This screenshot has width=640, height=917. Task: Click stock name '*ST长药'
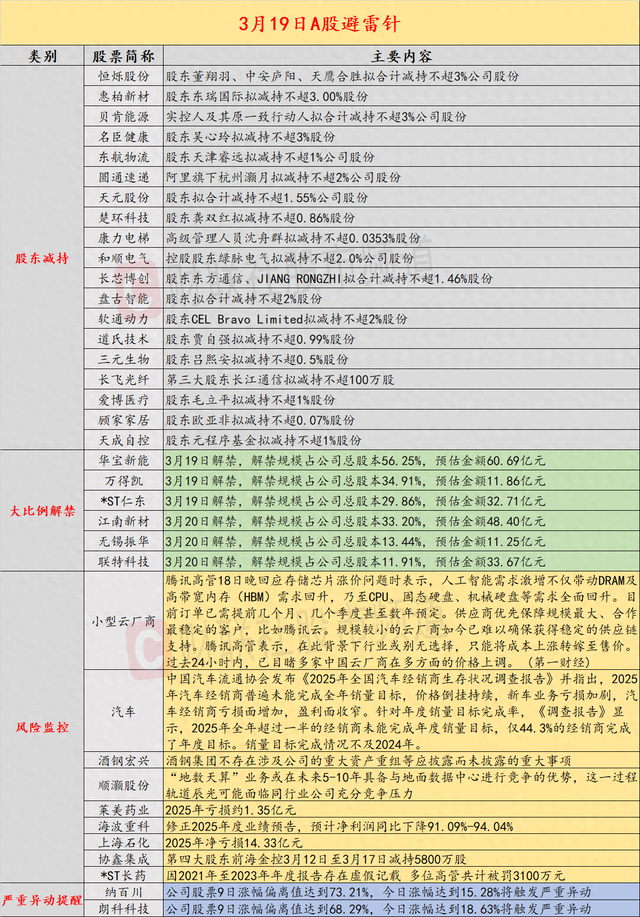tap(123, 875)
